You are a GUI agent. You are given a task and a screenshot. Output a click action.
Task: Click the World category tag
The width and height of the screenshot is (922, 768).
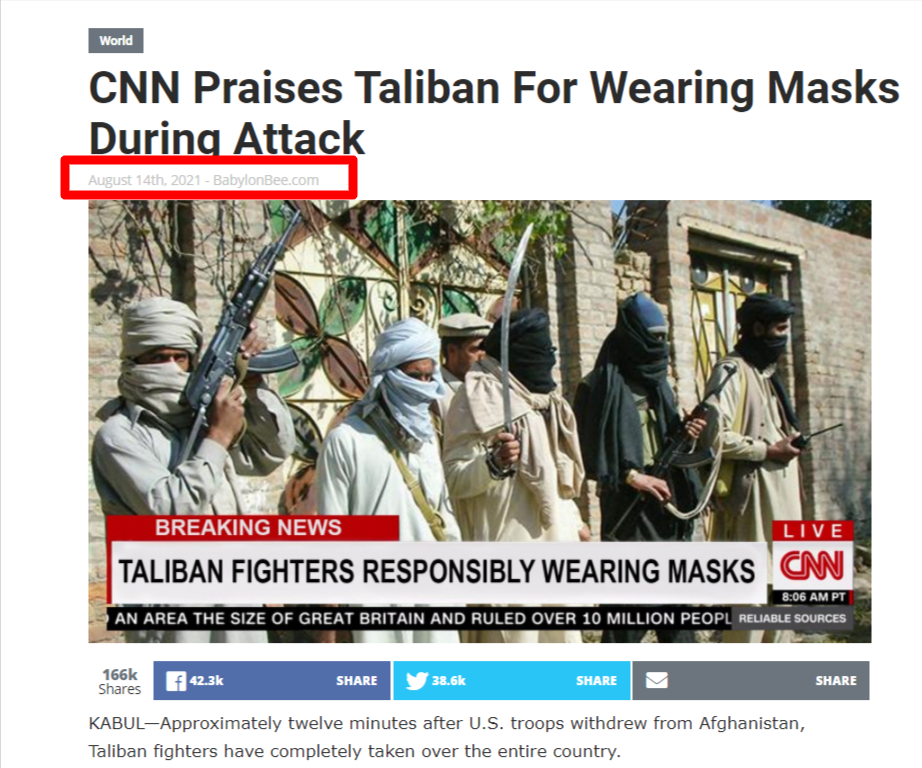[x=116, y=41]
